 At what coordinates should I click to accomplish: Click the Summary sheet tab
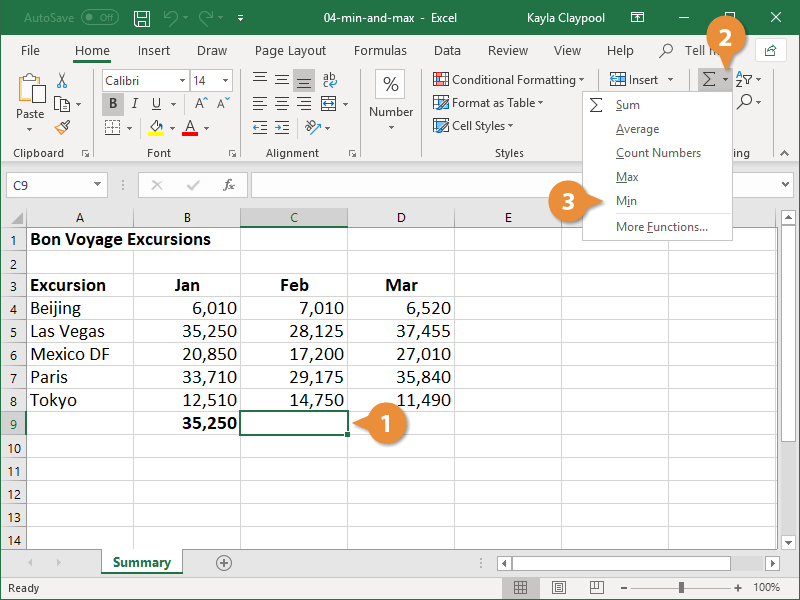[141, 562]
